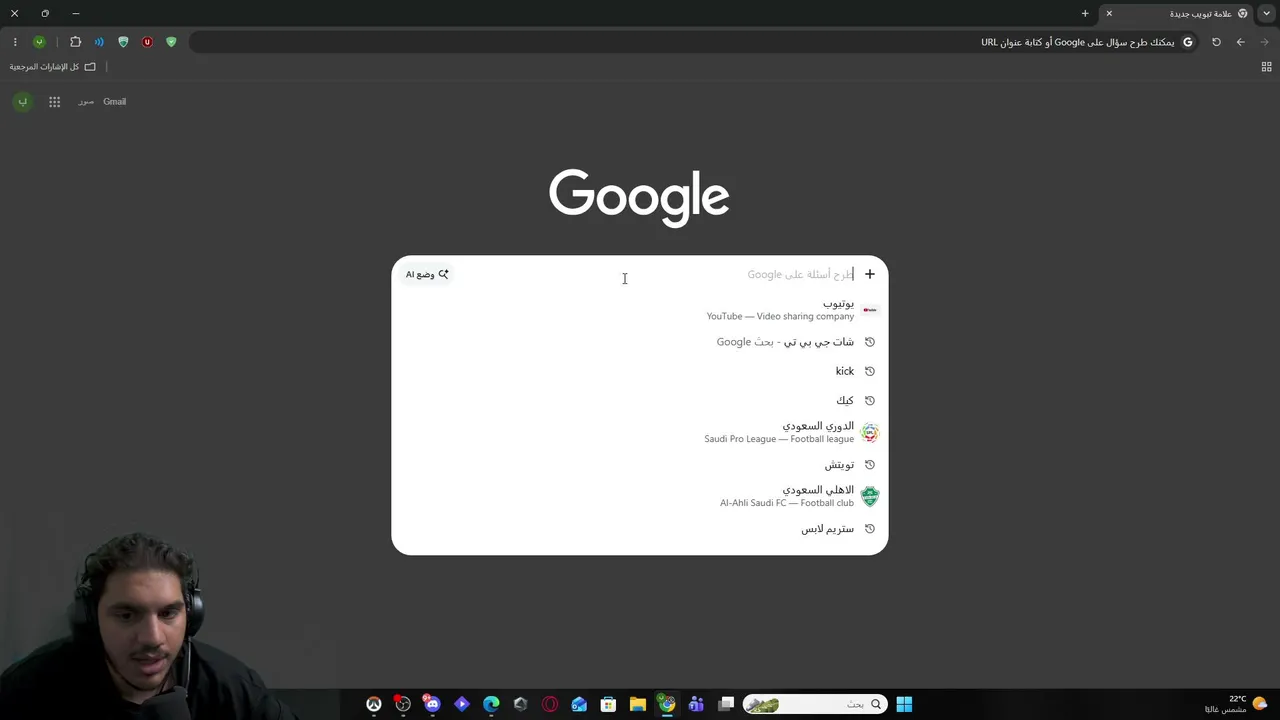Choose the تويتش search suggestion
Screen dimensions: 1280x720
tap(640, 465)
